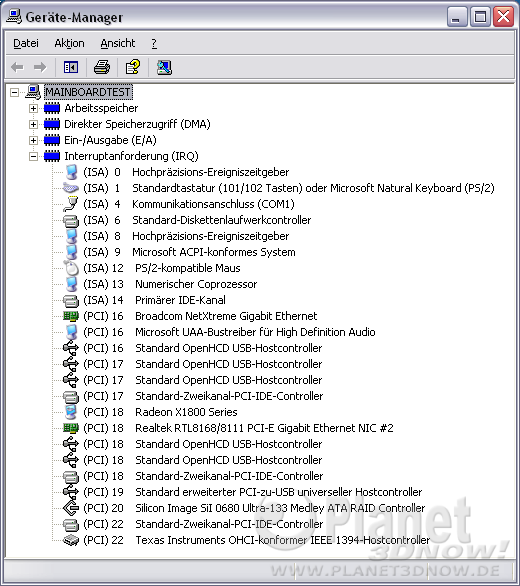Screen dimensions: 520x586
Task: Select Broadcom NetXtreme Gigabit Ethernet text
Action: 226,317
